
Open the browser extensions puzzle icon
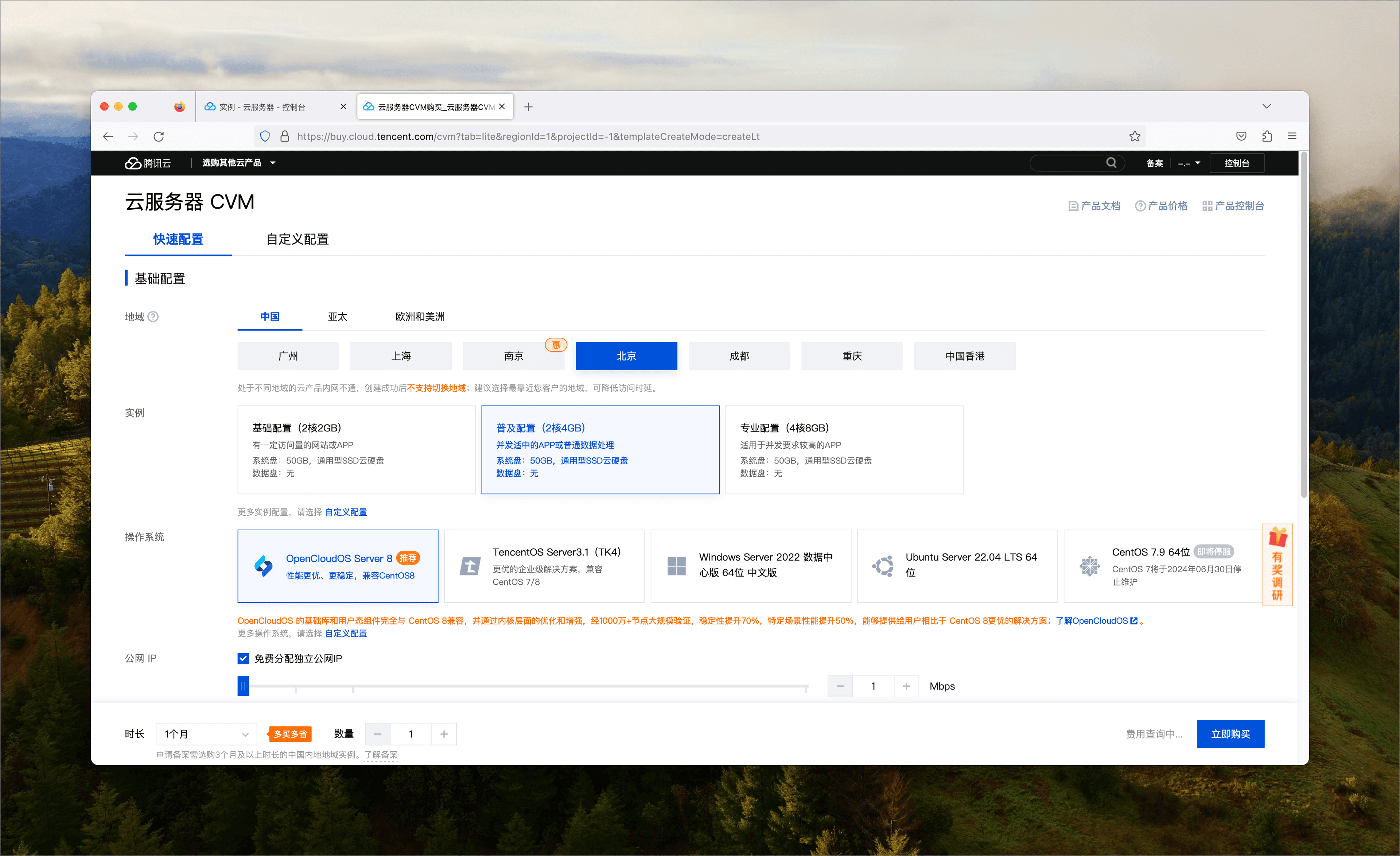pyautogui.click(x=1267, y=136)
